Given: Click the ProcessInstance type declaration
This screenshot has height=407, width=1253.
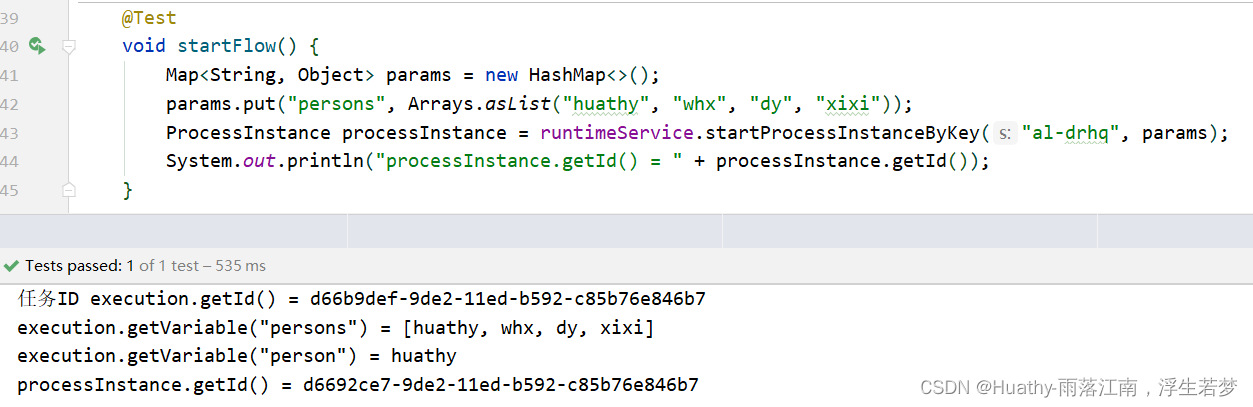Looking at the screenshot, I should [x=248, y=133].
